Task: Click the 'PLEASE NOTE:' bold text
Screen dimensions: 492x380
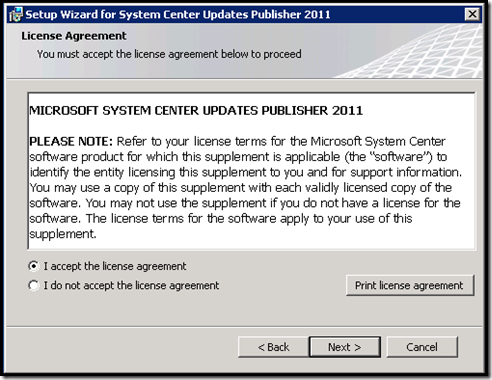Action: coord(71,141)
